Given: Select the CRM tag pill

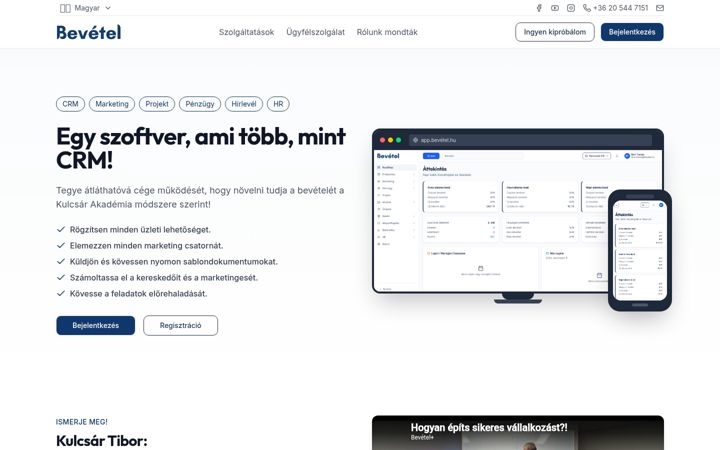Looking at the screenshot, I should 70,104.
